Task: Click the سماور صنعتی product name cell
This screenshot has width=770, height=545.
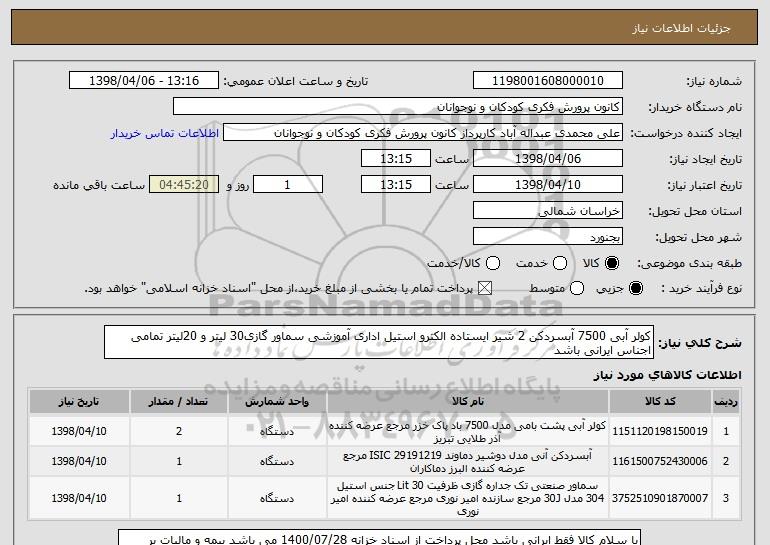Action: click(468, 498)
